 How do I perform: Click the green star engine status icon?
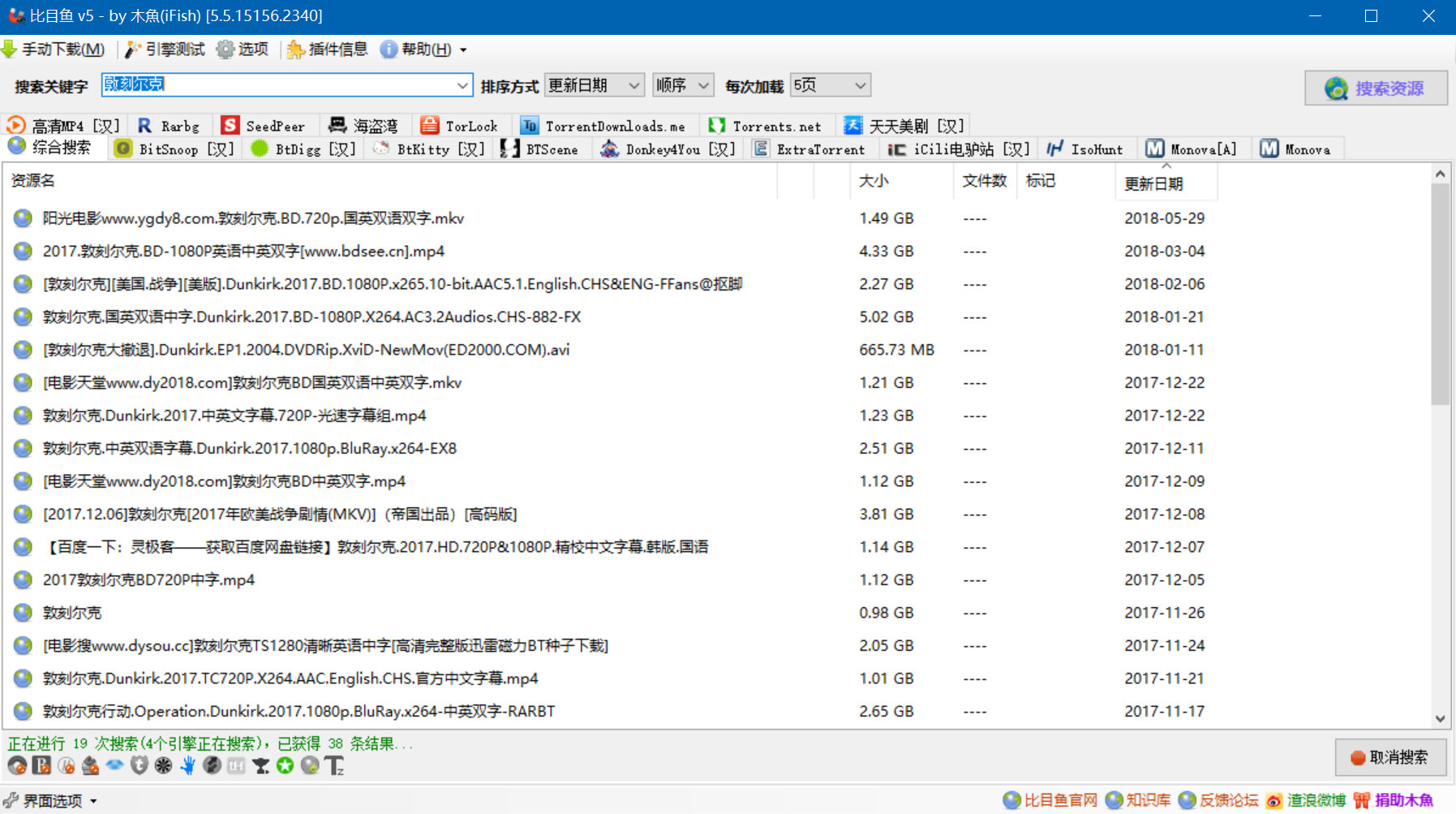tap(285, 765)
